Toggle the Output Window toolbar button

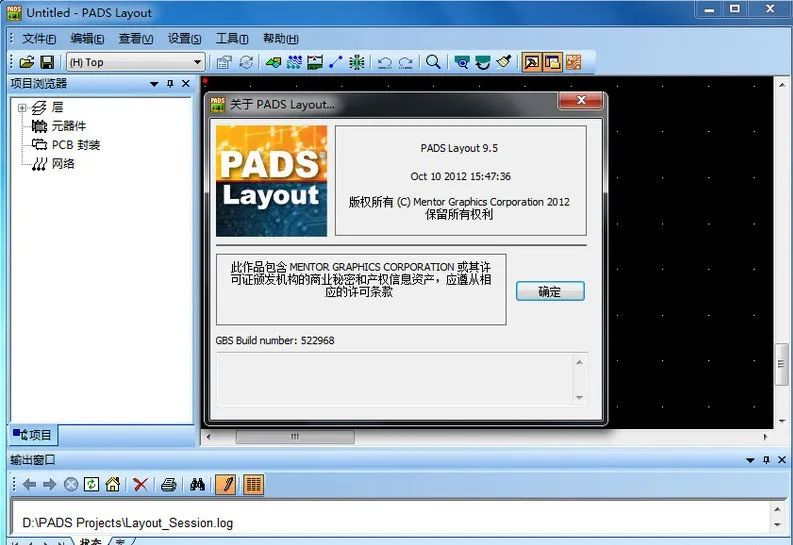[532, 63]
